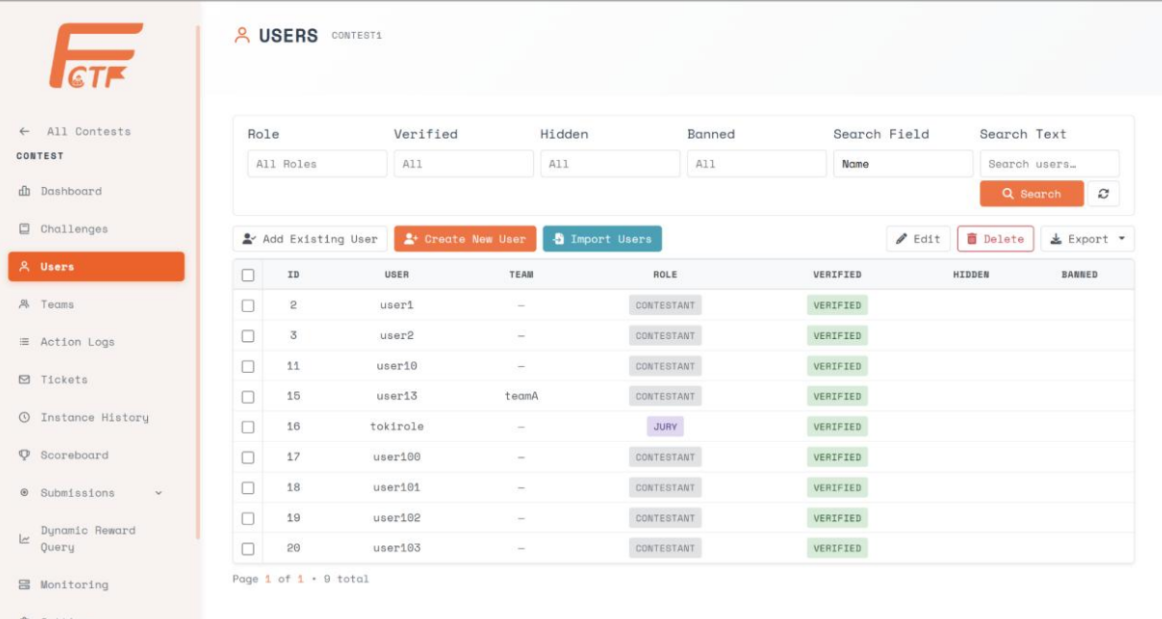Viewport: 1162px width, 619px height.
Task: Click in the Search users text field
Action: [1049, 164]
